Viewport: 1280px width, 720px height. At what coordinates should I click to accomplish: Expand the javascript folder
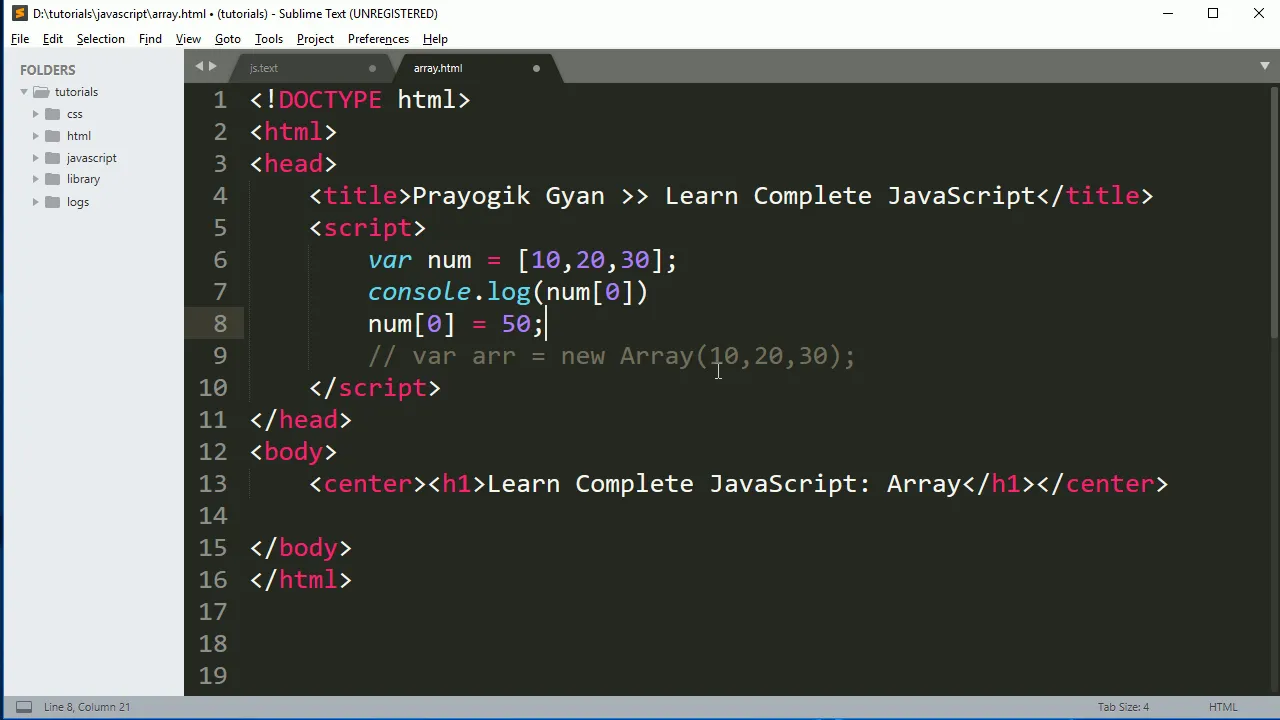click(x=35, y=158)
